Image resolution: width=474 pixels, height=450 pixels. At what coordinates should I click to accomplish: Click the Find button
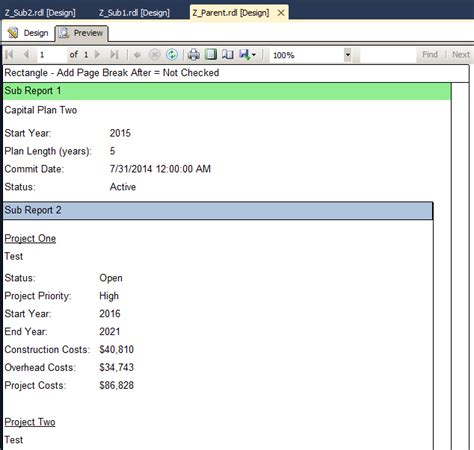point(430,55)
